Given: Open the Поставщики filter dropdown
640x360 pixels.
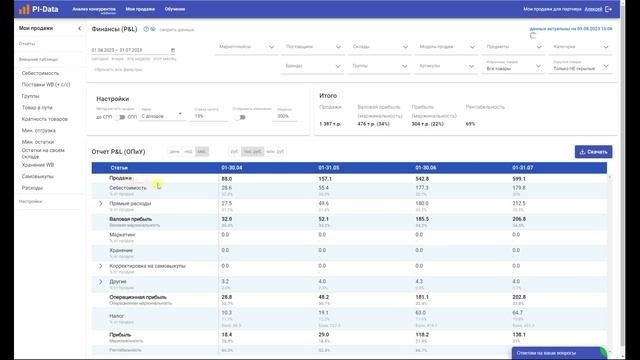Looking at the screenshot, I should [x=313, y=47].
